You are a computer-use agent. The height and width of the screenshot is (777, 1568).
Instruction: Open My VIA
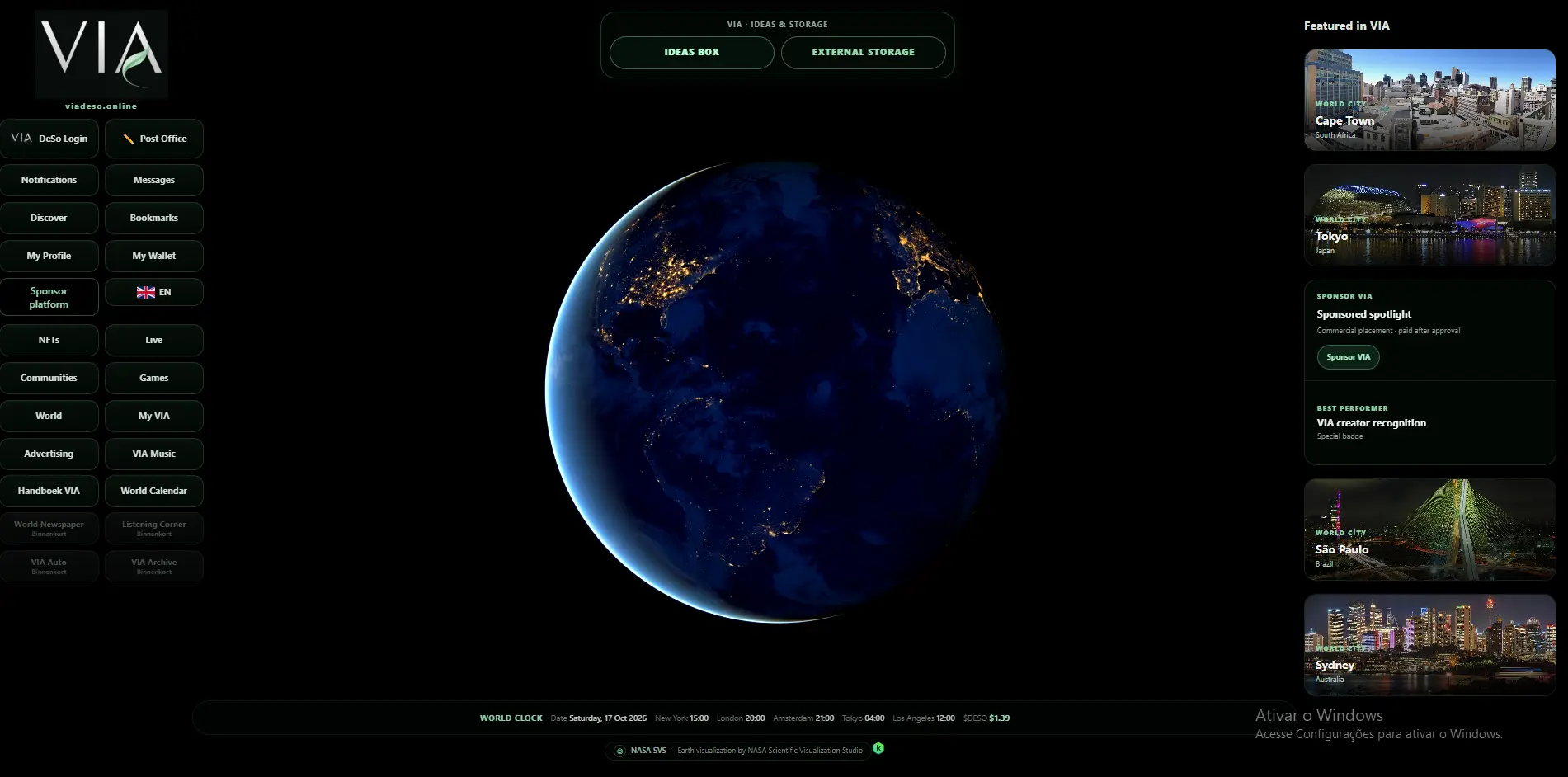tap(154, 416)
